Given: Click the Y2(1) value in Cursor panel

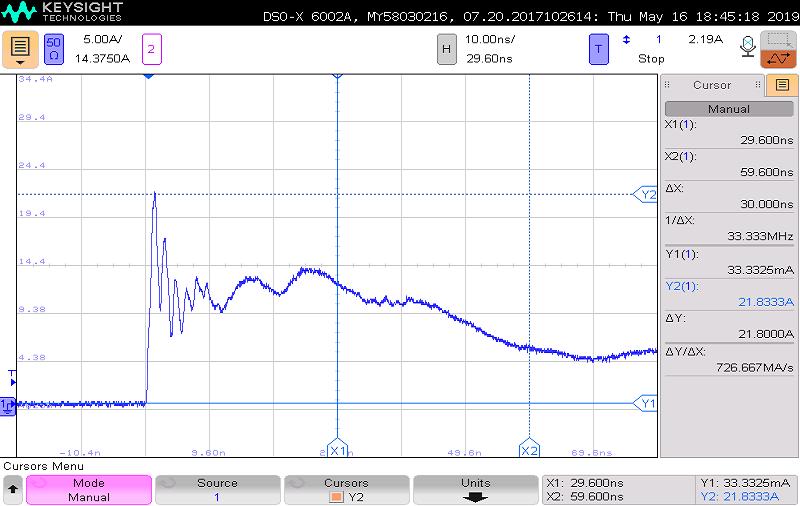Looking at the screenshot, I should pyautogui.click(x=728, y=302).
